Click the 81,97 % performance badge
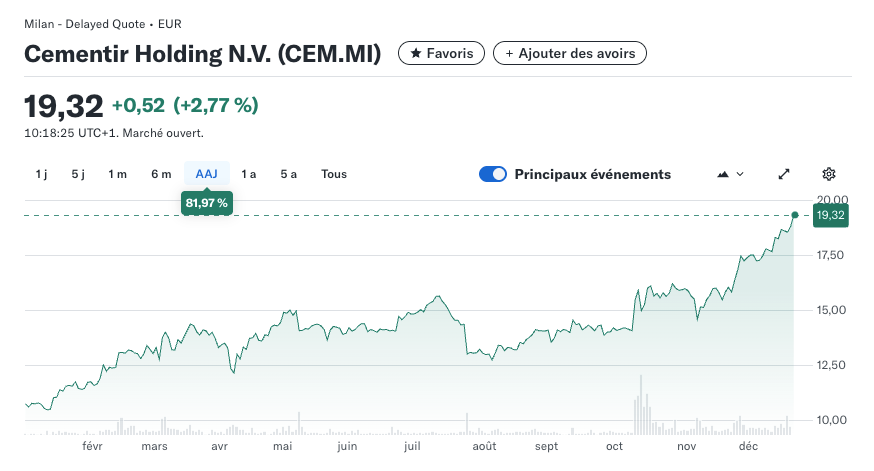The image size is (874, 471). pos(206,204)
